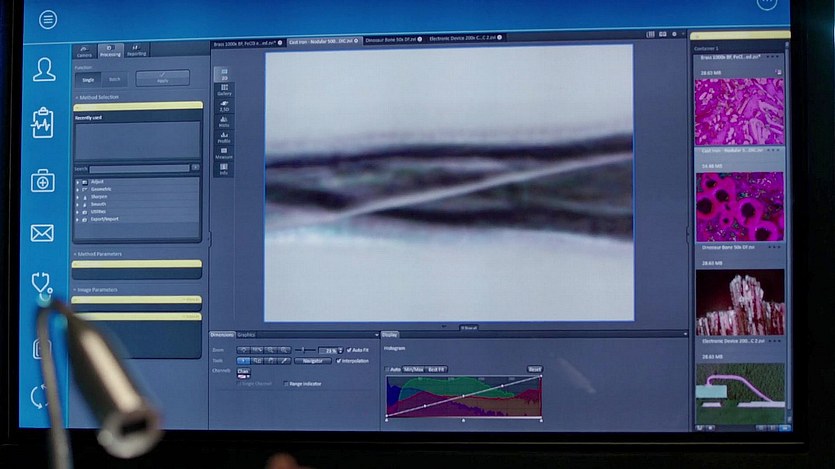Click the Navigator button
835x469 pixels.
[313, 360]
